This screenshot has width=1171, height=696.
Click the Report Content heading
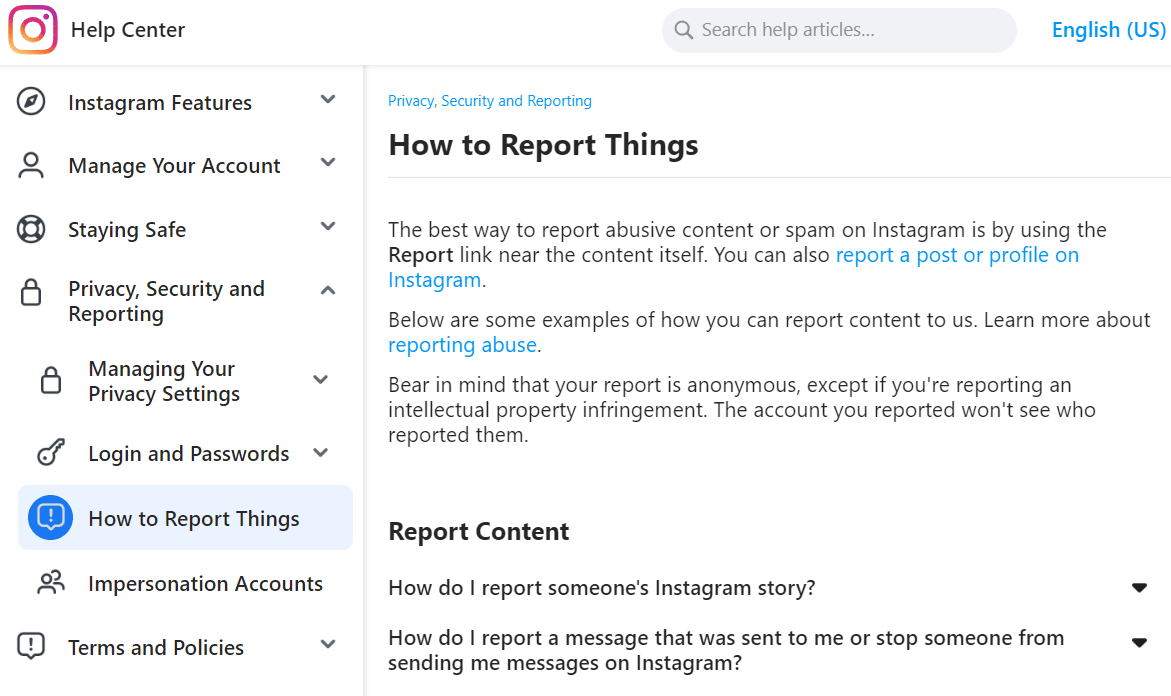[x=479, y=531]
